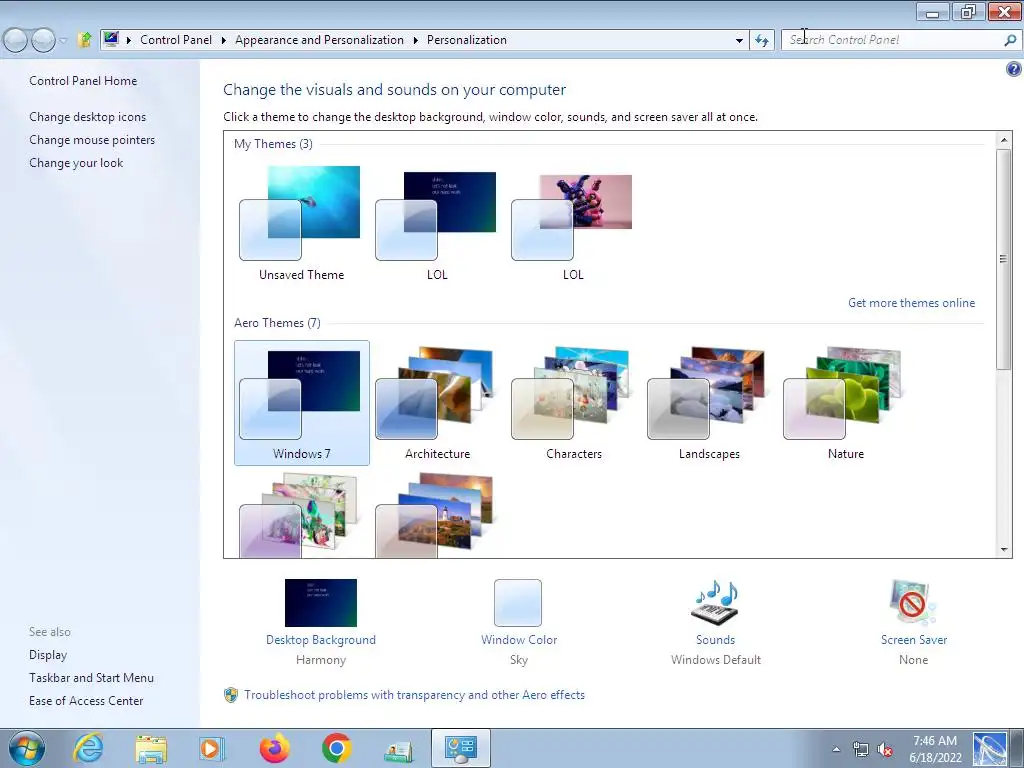Click the search magnifier icon
Image resolution: width=1024 pixels, height=768 pixels.
pyautogui.click(x=1010, y=40)
